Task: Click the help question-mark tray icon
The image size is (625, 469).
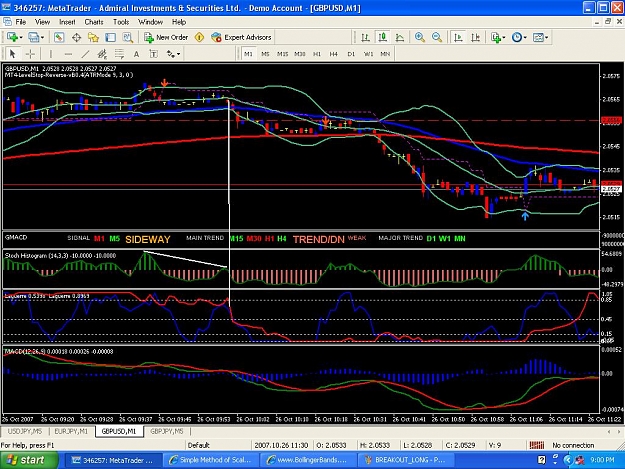Action: (x=541, y=460)
